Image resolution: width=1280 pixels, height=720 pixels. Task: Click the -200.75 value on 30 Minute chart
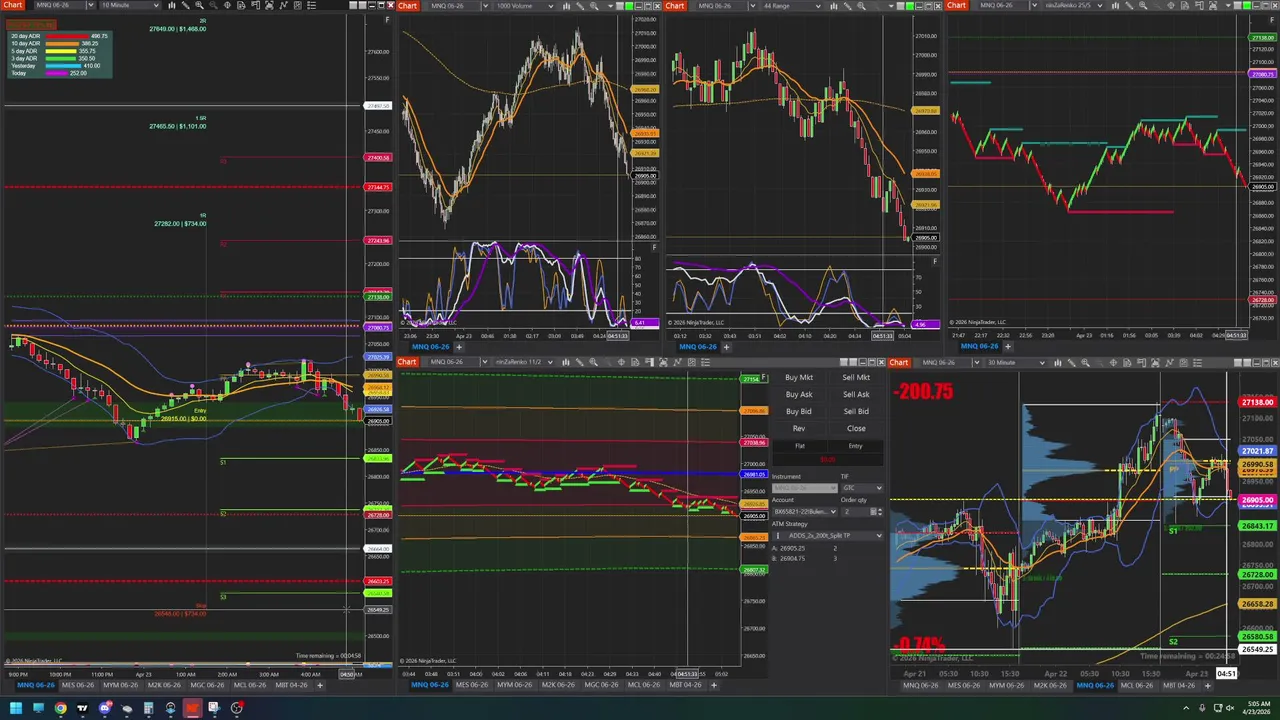point(923,392)
